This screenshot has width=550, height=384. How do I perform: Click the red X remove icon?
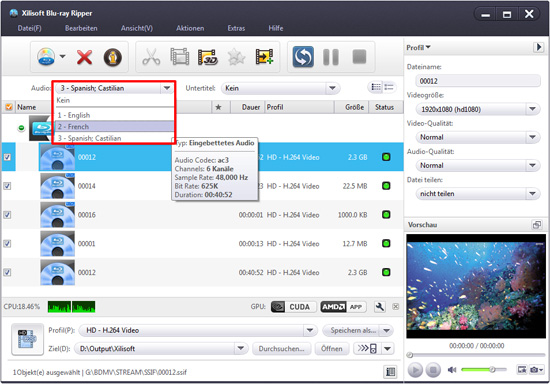pyautogui.click(x=85, y=57)
